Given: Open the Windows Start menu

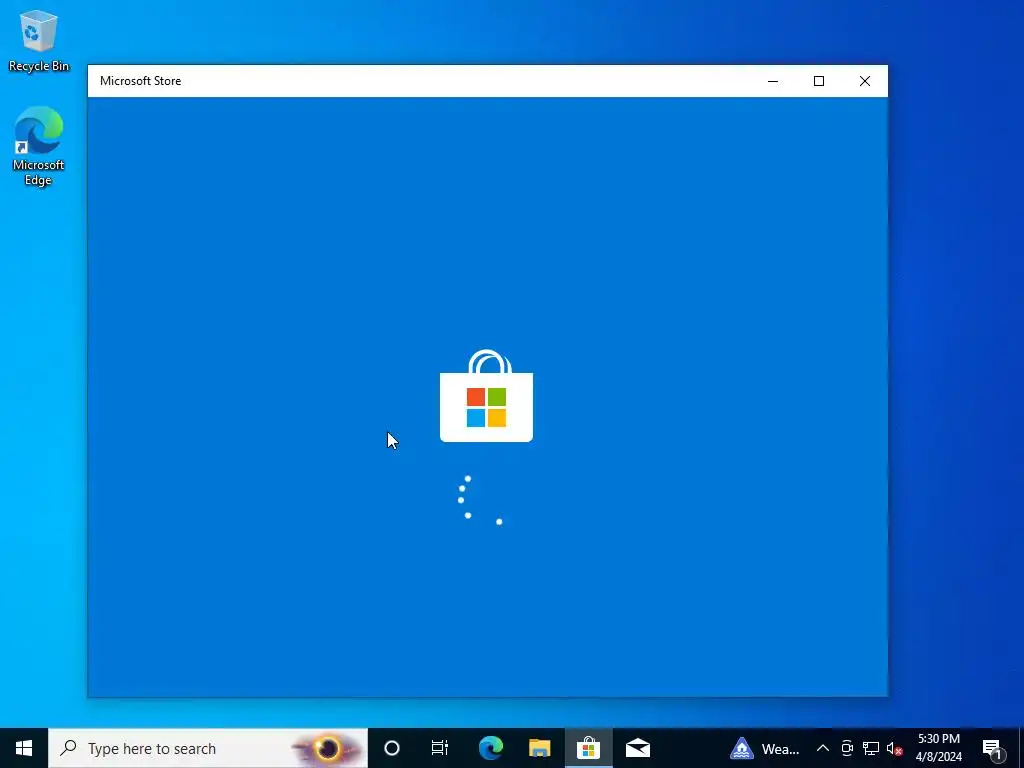Looking at the screenshot, I should click(24, 748).
